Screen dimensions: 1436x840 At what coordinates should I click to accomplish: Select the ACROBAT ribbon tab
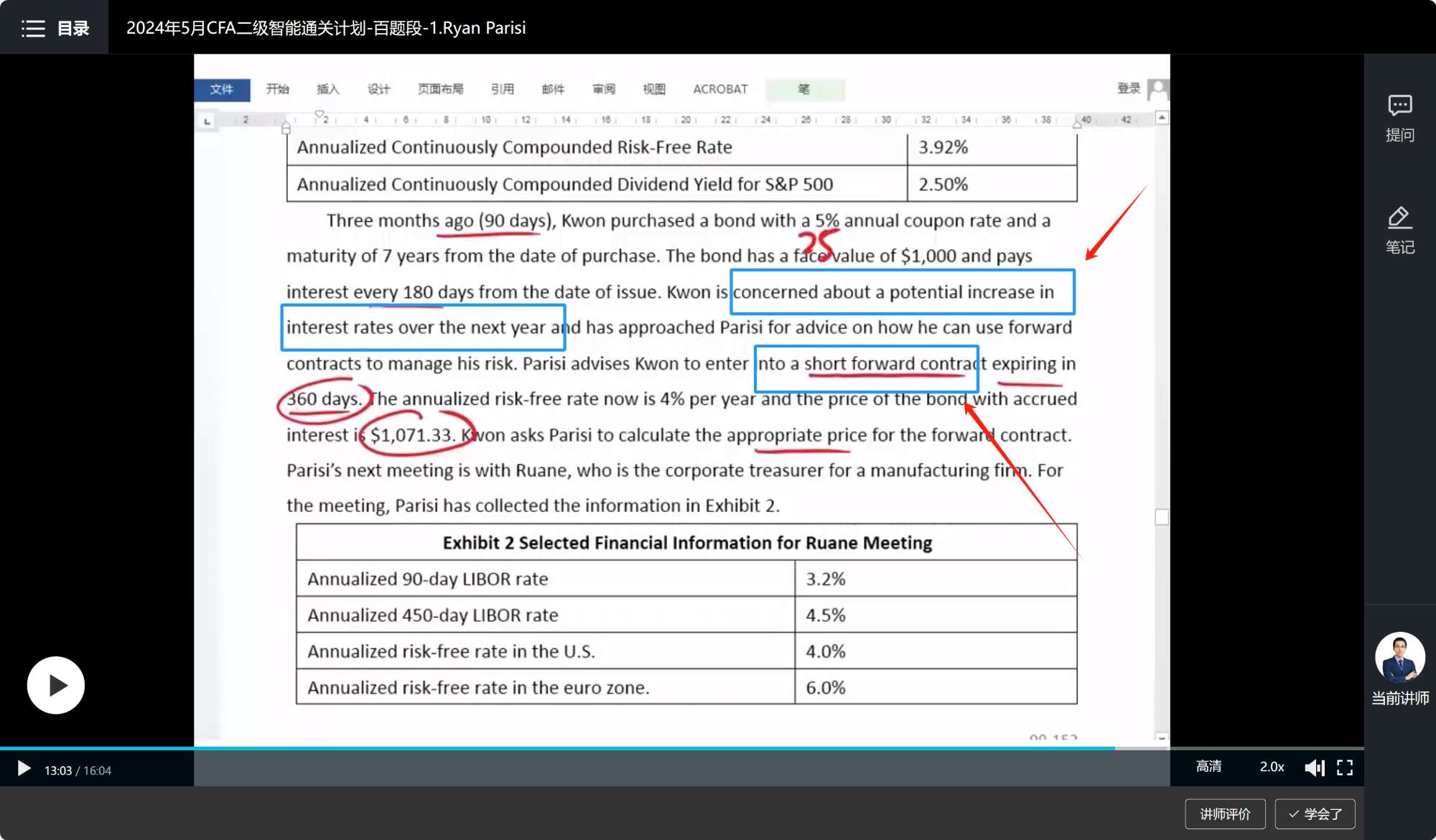(x=719, y=89)
